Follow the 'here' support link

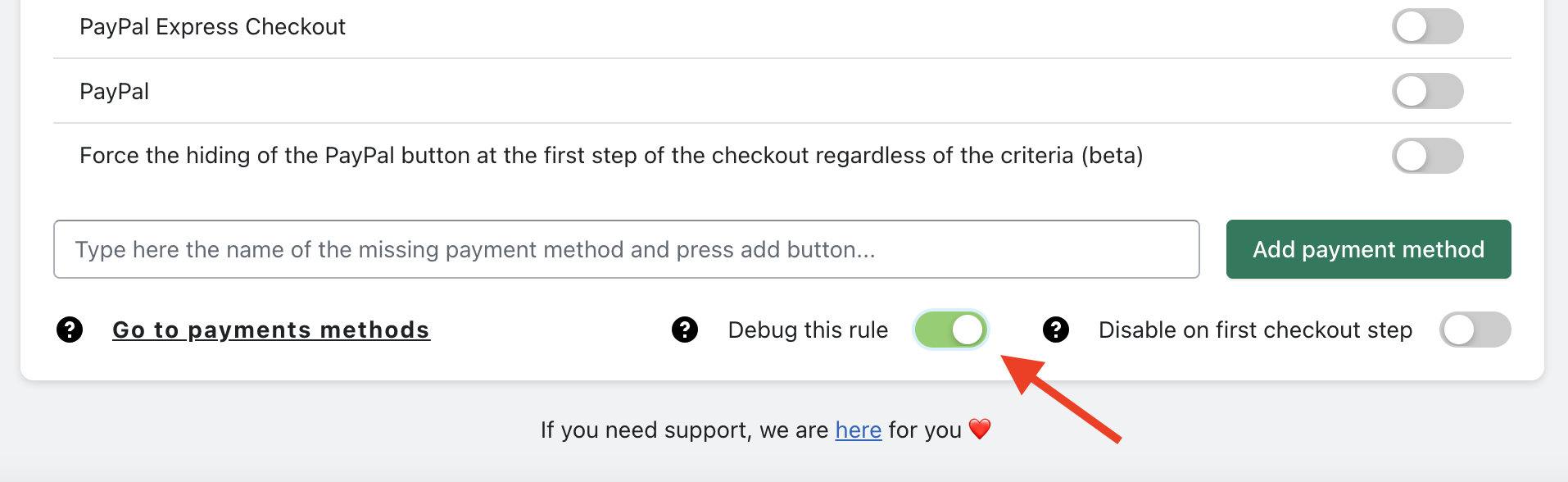click(x=859, y=430)
